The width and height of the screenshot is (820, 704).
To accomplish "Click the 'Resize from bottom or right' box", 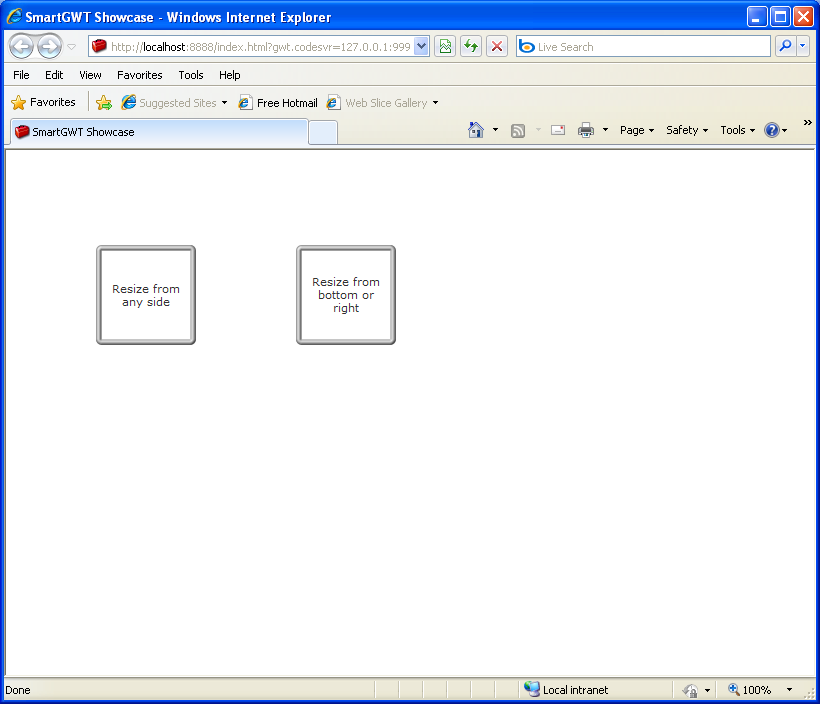I will click(346, 295).
